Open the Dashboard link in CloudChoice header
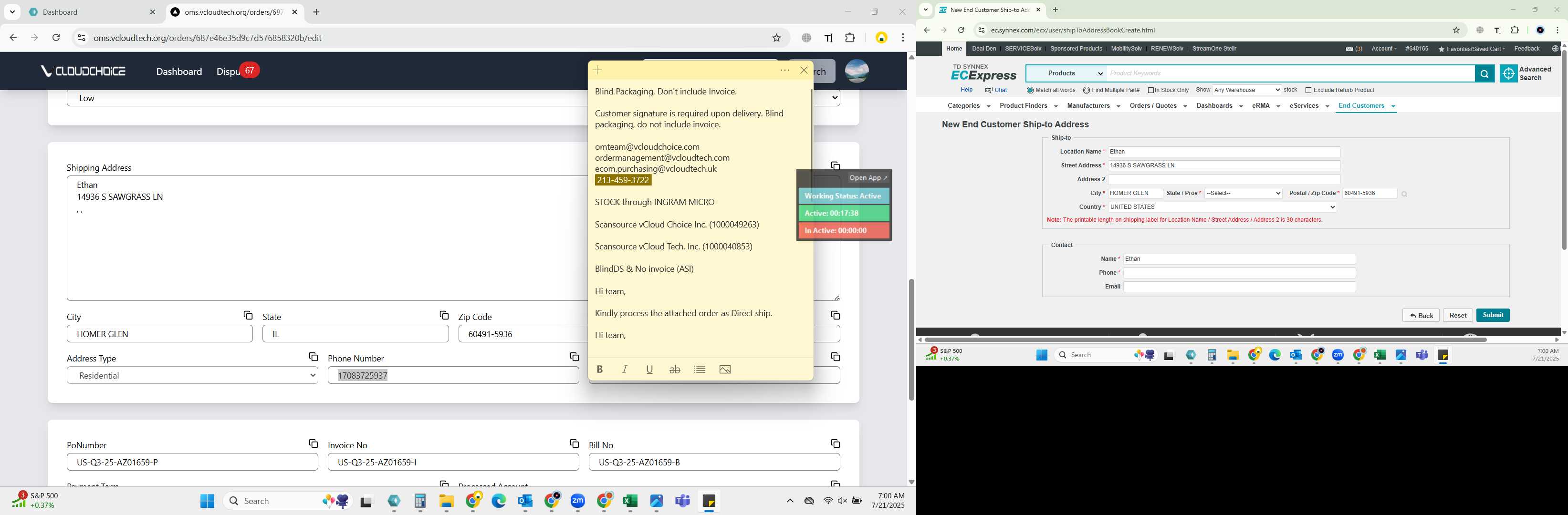This screenshot has height=515, width=1568. coord(179,72)
